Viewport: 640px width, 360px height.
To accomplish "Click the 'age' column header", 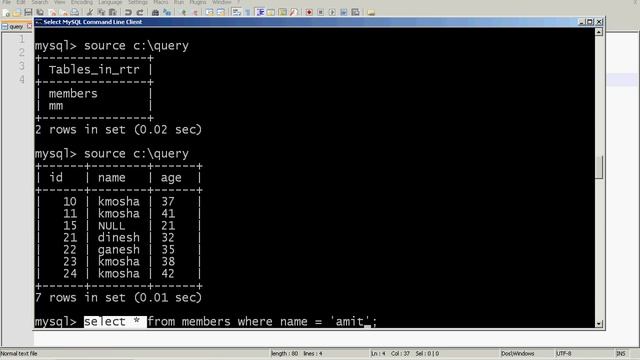I will [171, 178].
